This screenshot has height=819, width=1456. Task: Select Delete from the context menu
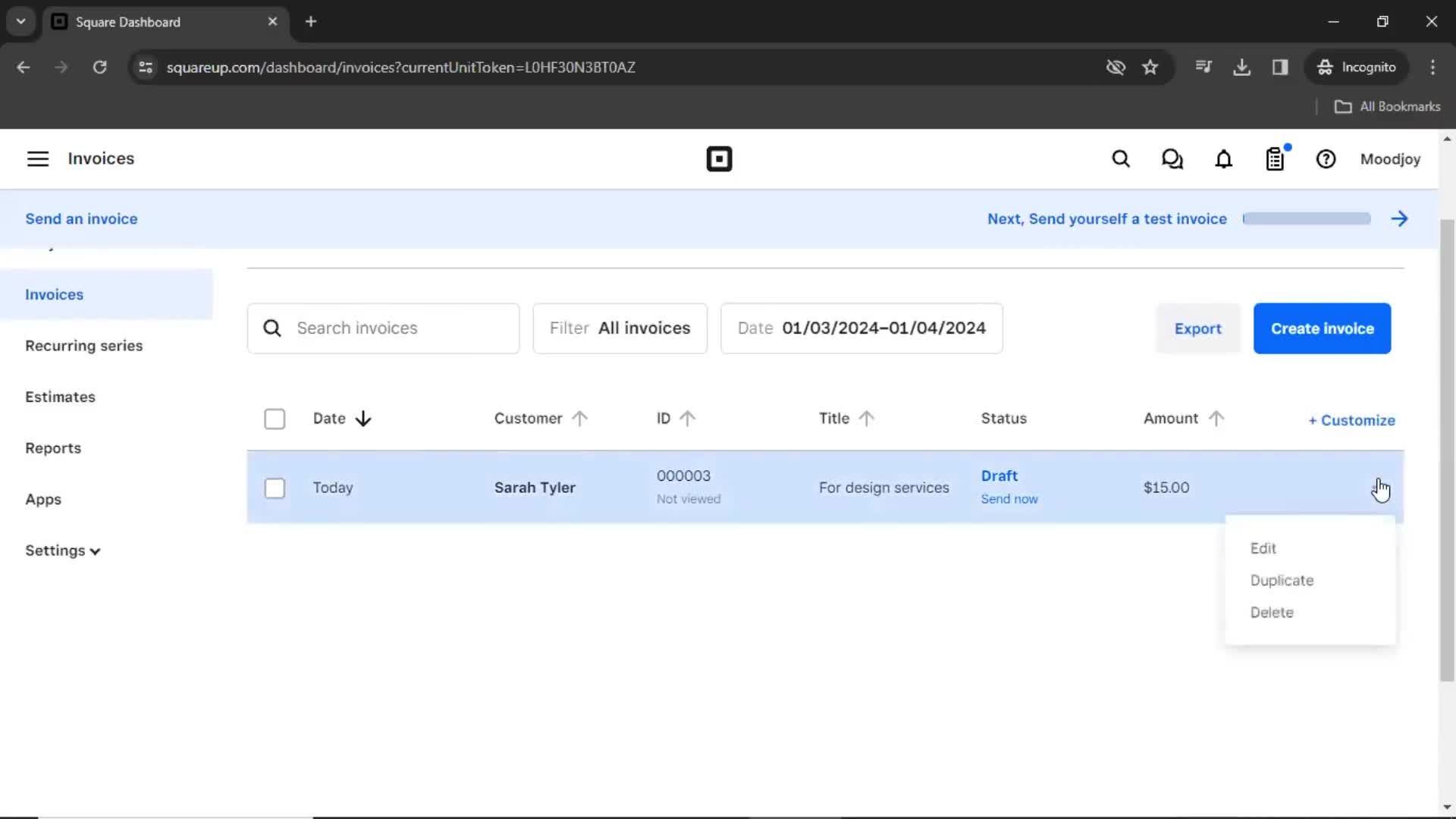1272,612
